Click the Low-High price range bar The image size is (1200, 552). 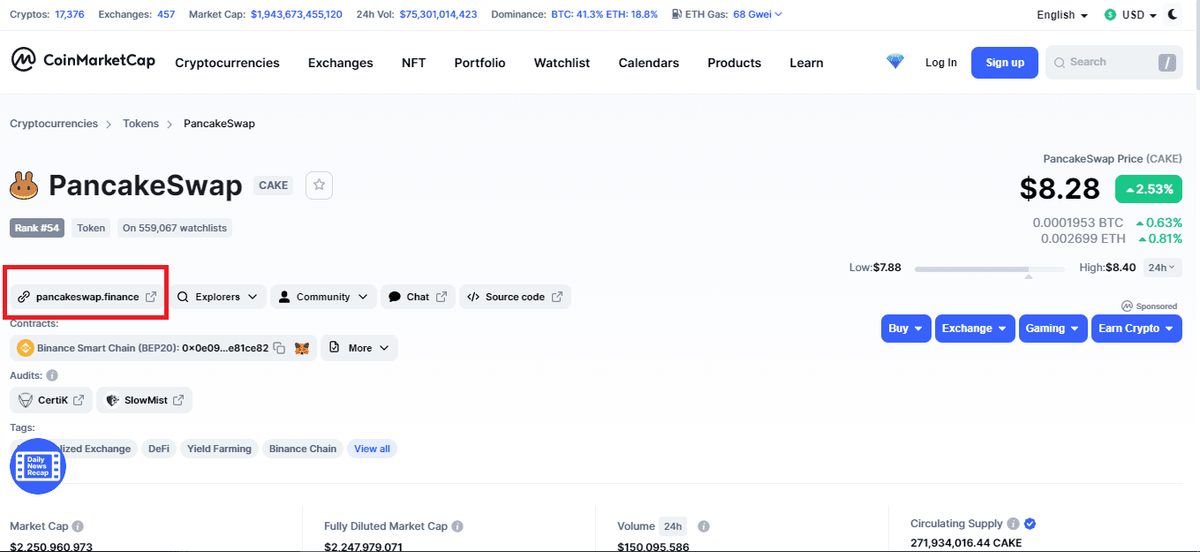990,268
